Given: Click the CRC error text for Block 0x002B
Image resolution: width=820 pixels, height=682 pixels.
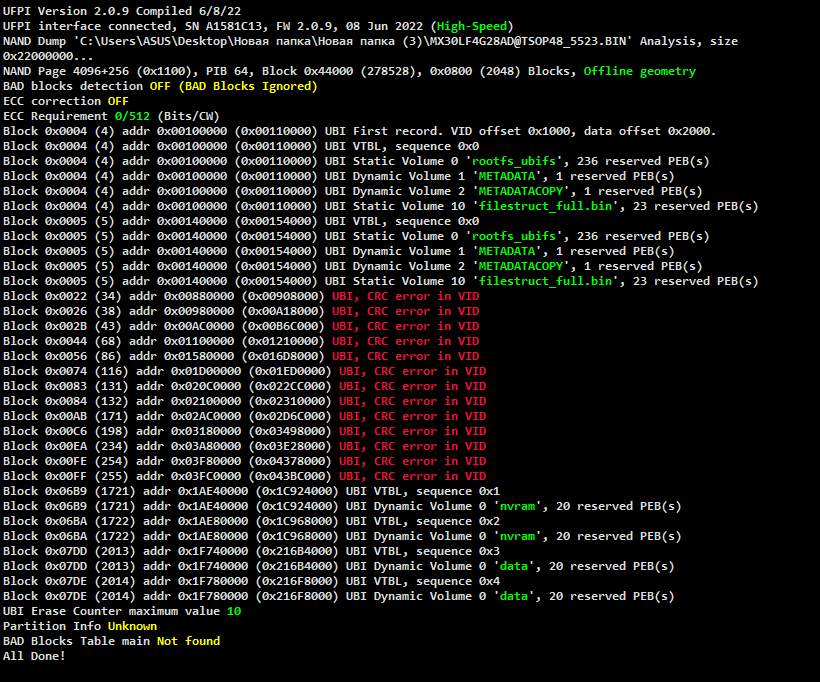Looking at the screenshot, I should click(405, 326).
